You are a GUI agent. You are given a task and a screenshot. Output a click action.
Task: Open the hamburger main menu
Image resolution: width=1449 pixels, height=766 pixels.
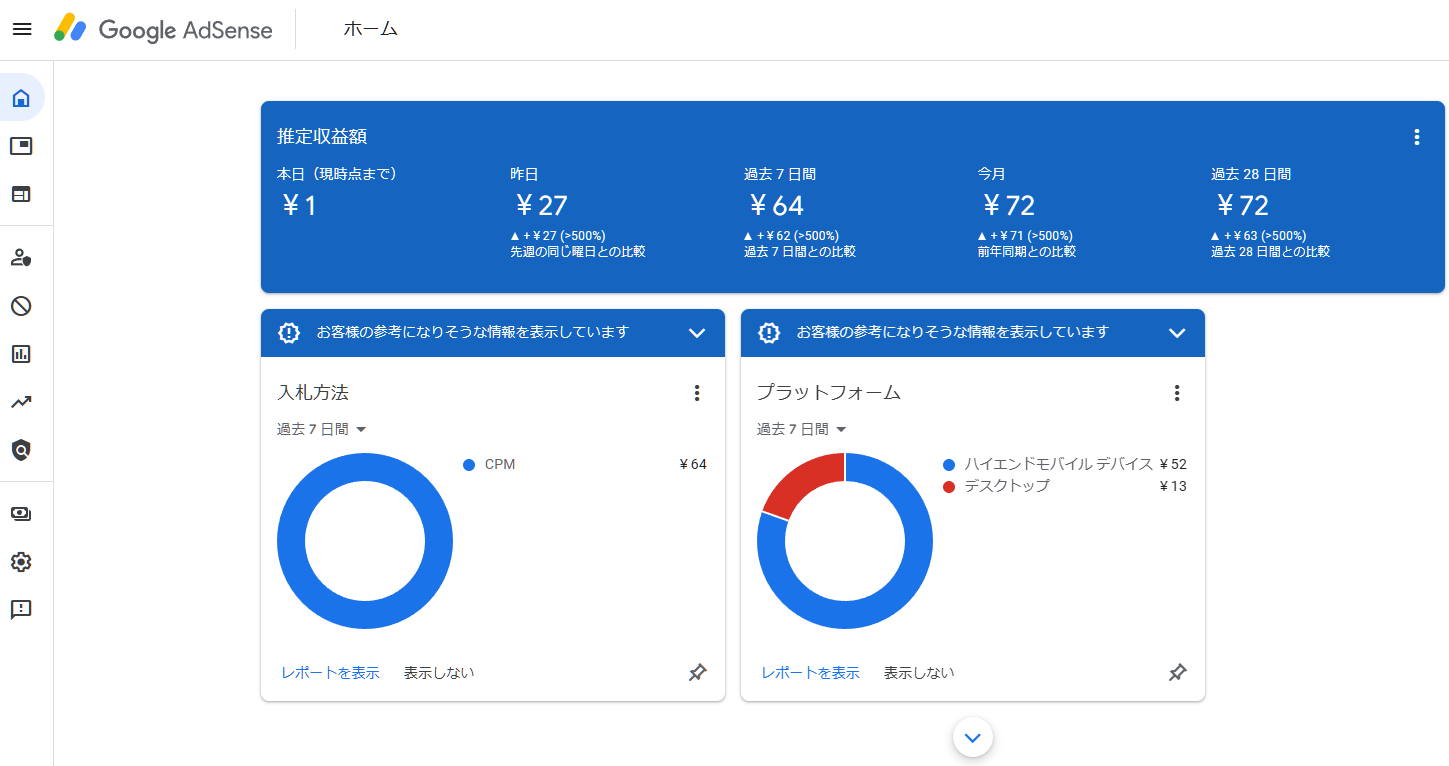[x=22, y=30]
